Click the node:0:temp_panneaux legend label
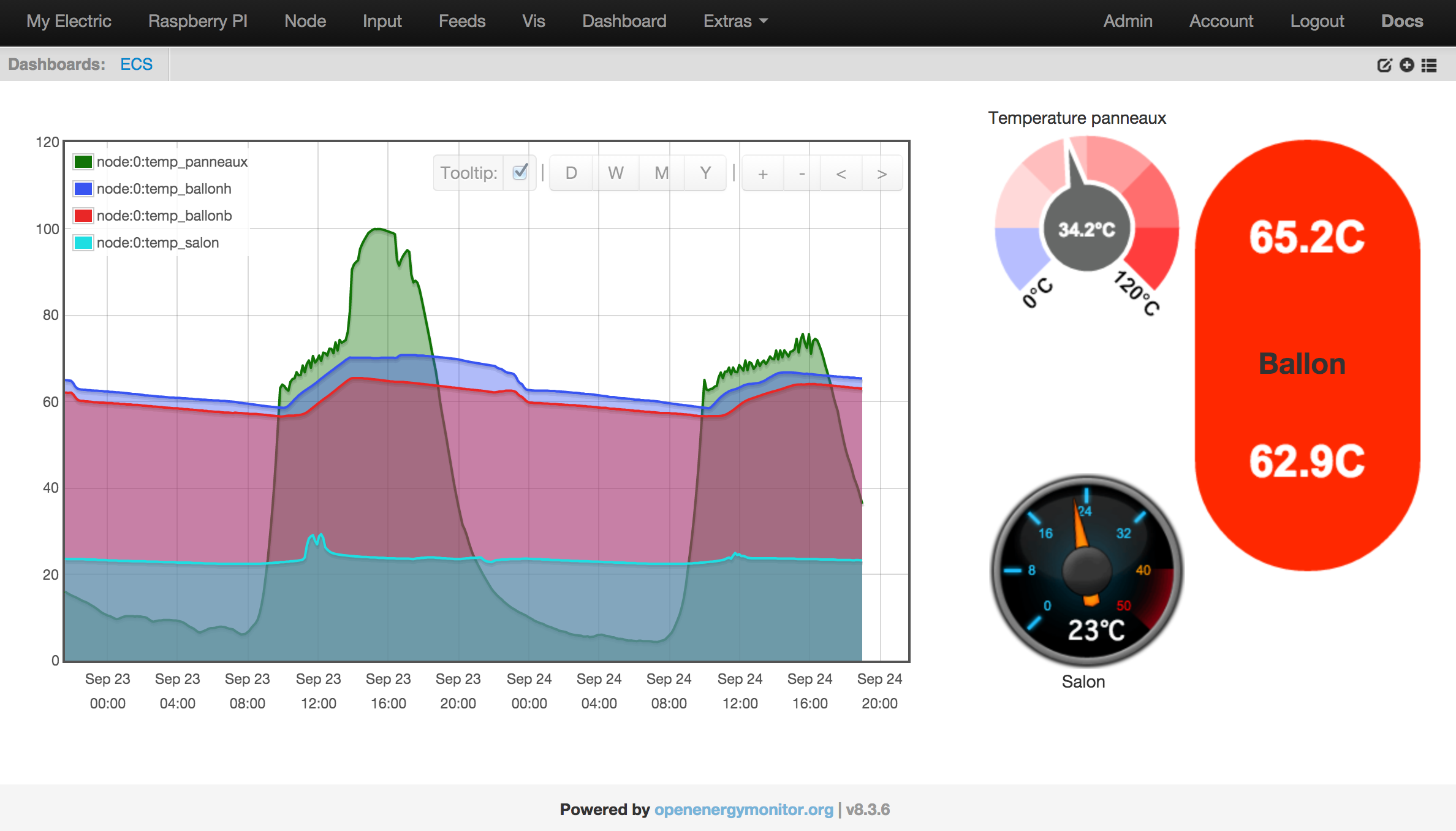1456x831 pixels. (172, 162)
